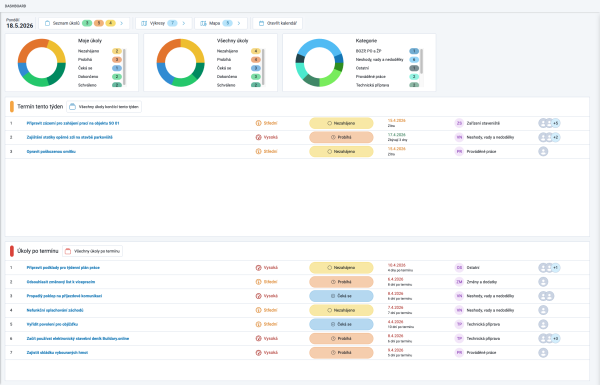This screenshot has height=385, width=600.
Task: Click the chevron on the Výkresy button
Action: point(184,23)
